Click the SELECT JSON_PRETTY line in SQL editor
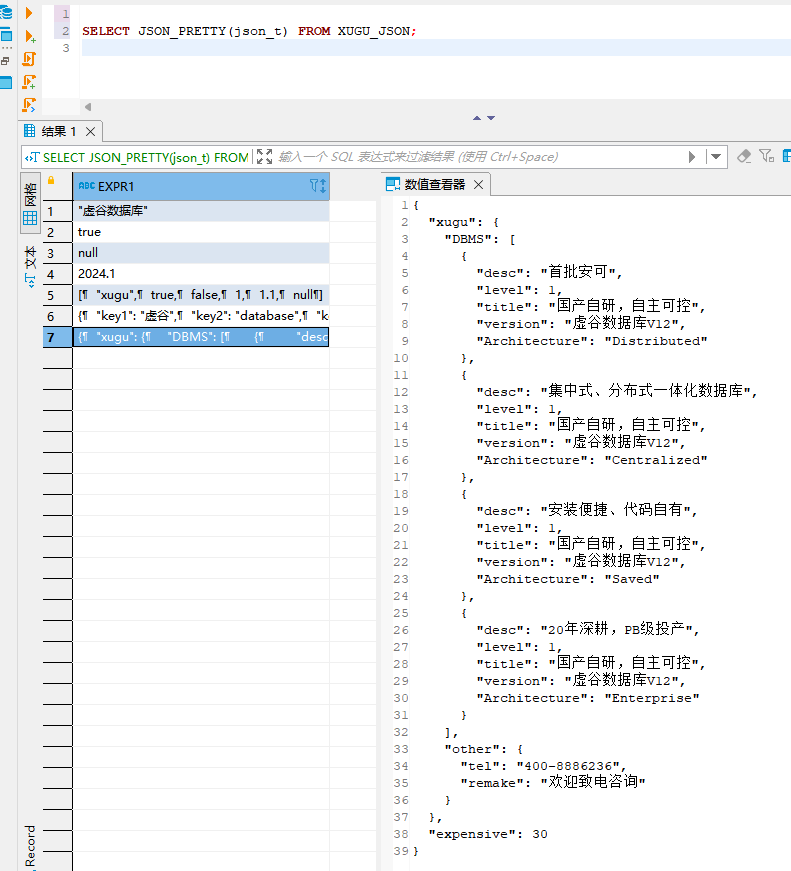 click(x=249, y=31)
